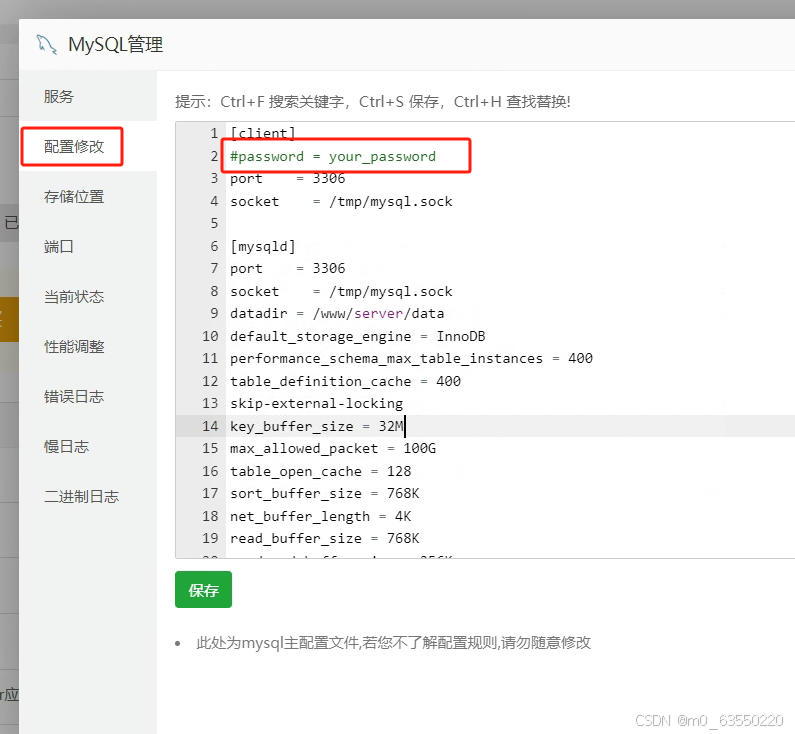Image resolution: width=795 pixels, height=734 pixels.
Task: Open the 端口 settings tab
Action: pyautogui.click(x=59, y=247)
